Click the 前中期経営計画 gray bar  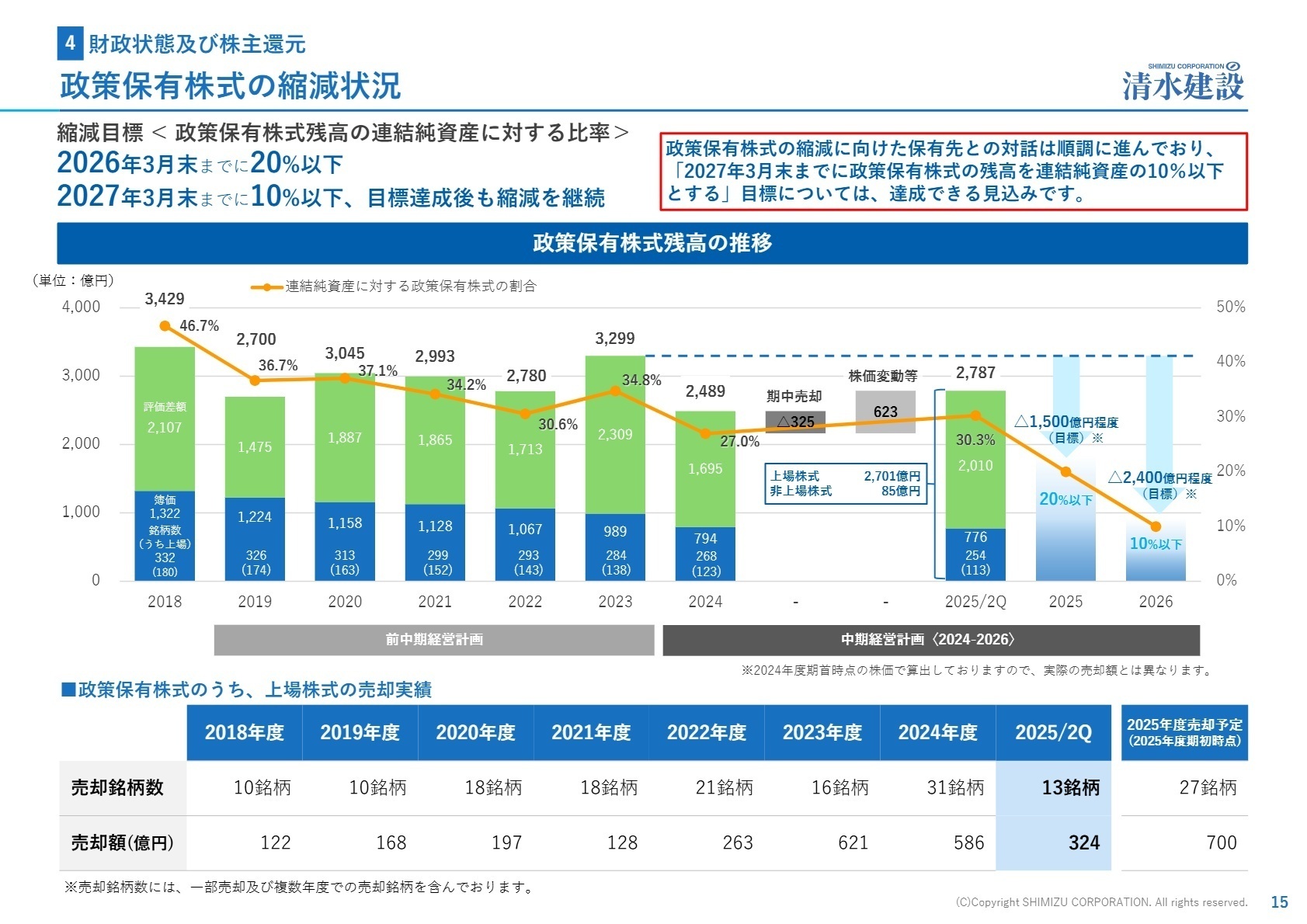pyautogui.click(x=434, y=640)
